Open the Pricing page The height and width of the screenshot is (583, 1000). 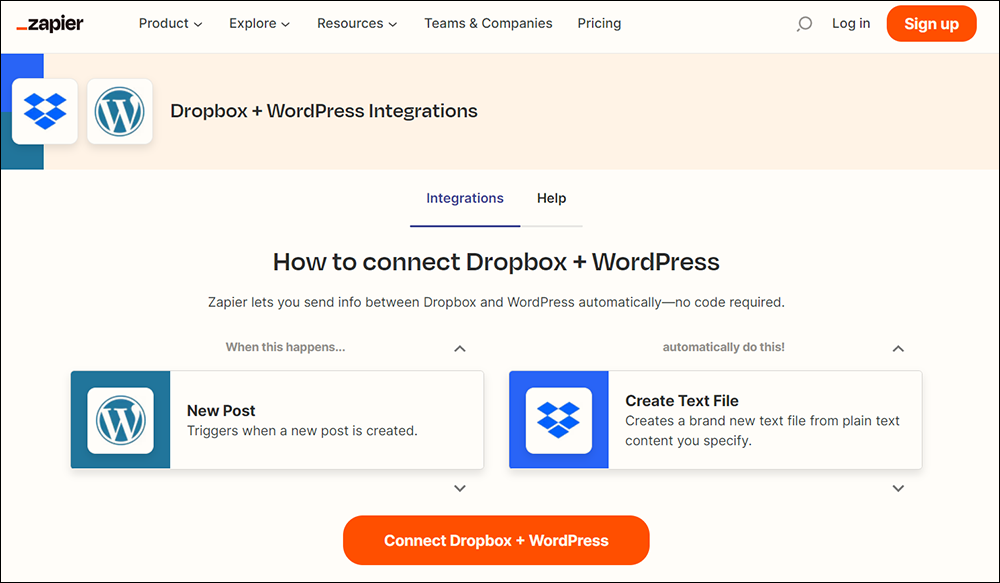[x=599, y=24]
